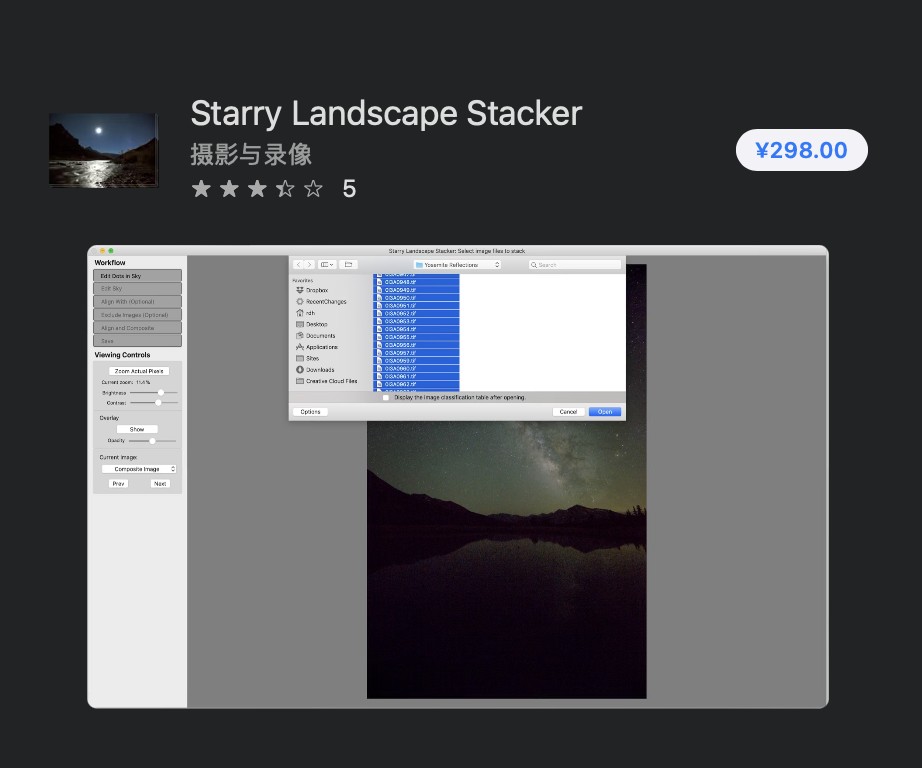Click Options button in file dialog
This screenshot has width=922, height=768.
pyautogui.click(x=310, y=412)
